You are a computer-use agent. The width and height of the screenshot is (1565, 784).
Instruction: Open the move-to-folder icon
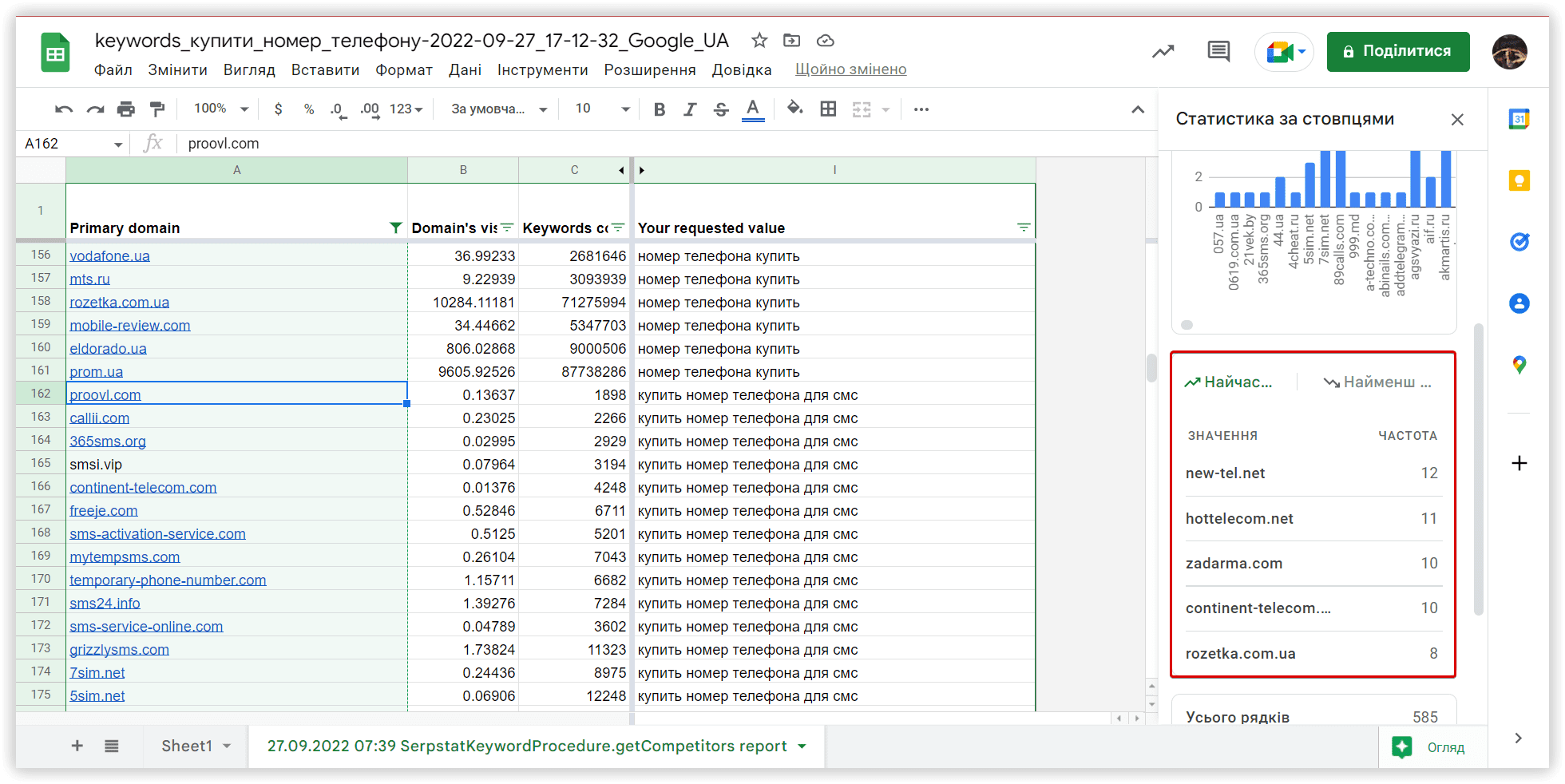792,40
